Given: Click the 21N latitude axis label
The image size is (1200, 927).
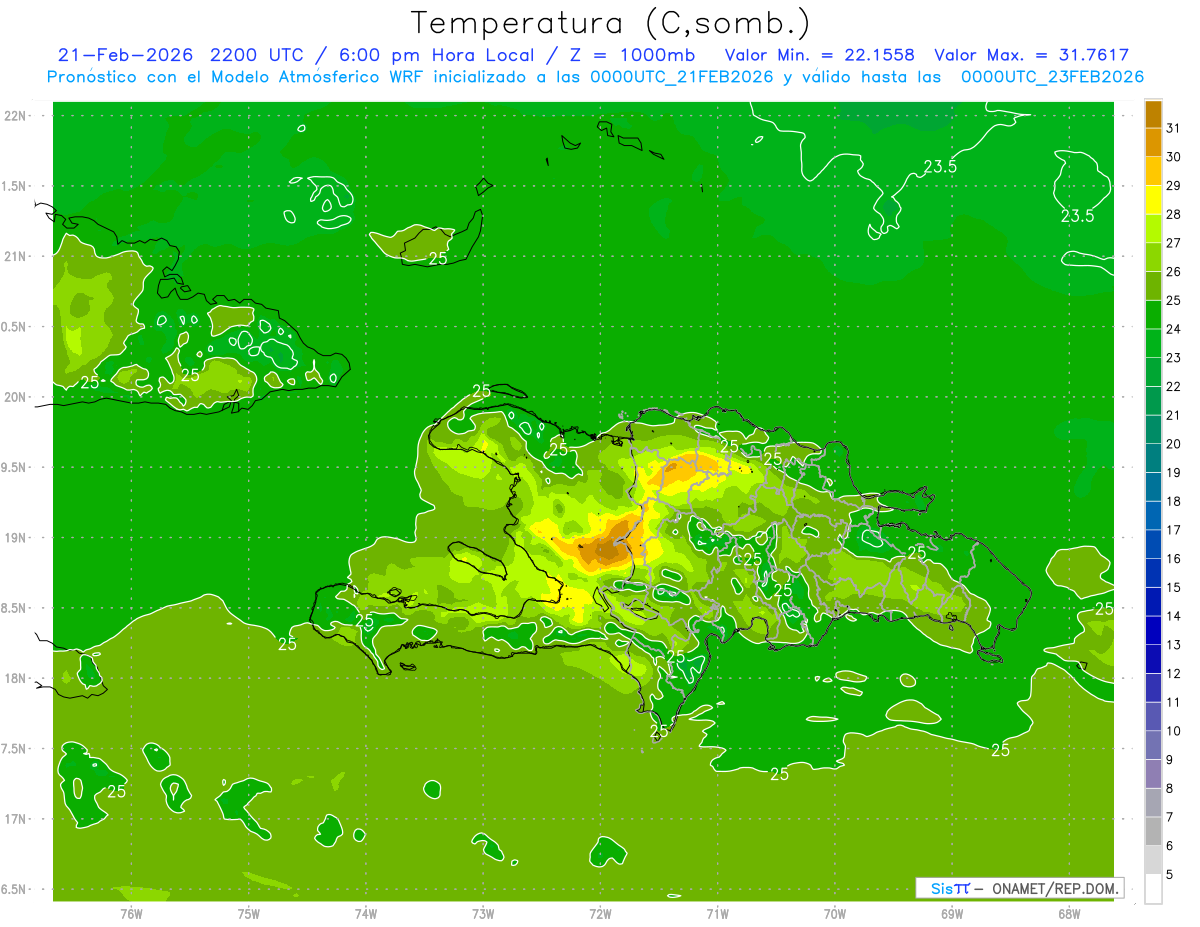Looking at the screenshot, I should (x=15, y=257).
